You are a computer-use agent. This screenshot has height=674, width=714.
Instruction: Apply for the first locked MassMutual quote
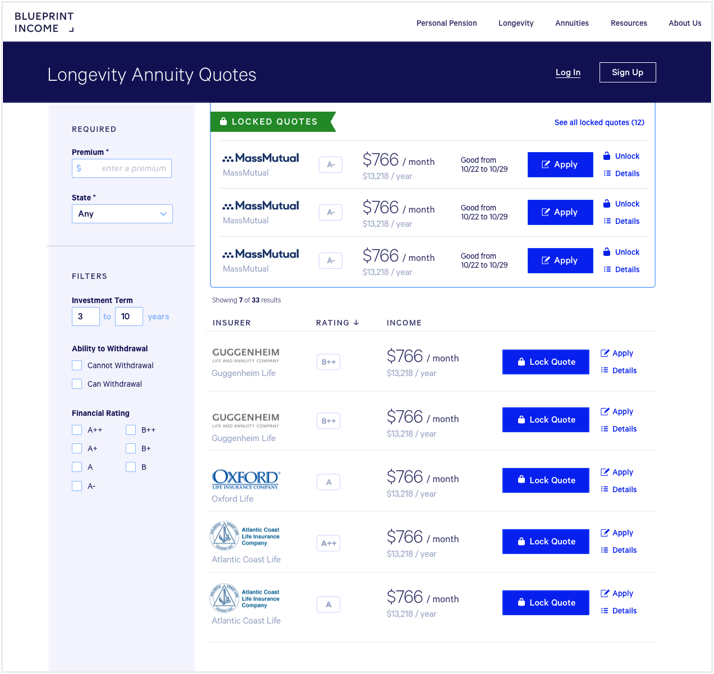(x=560, y=164)
